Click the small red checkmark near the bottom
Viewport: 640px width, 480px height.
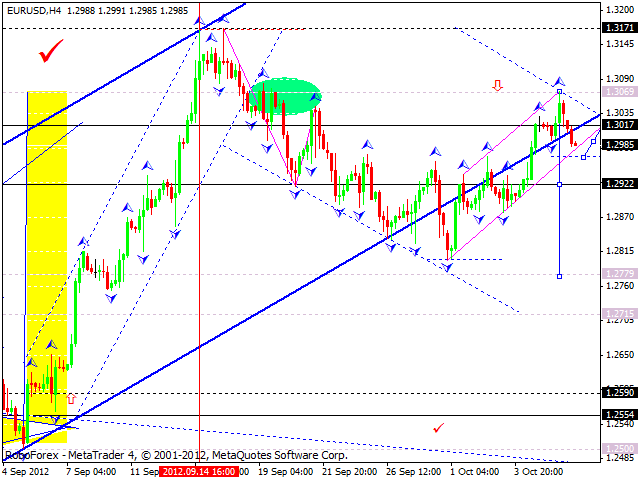tap(438, 428)
